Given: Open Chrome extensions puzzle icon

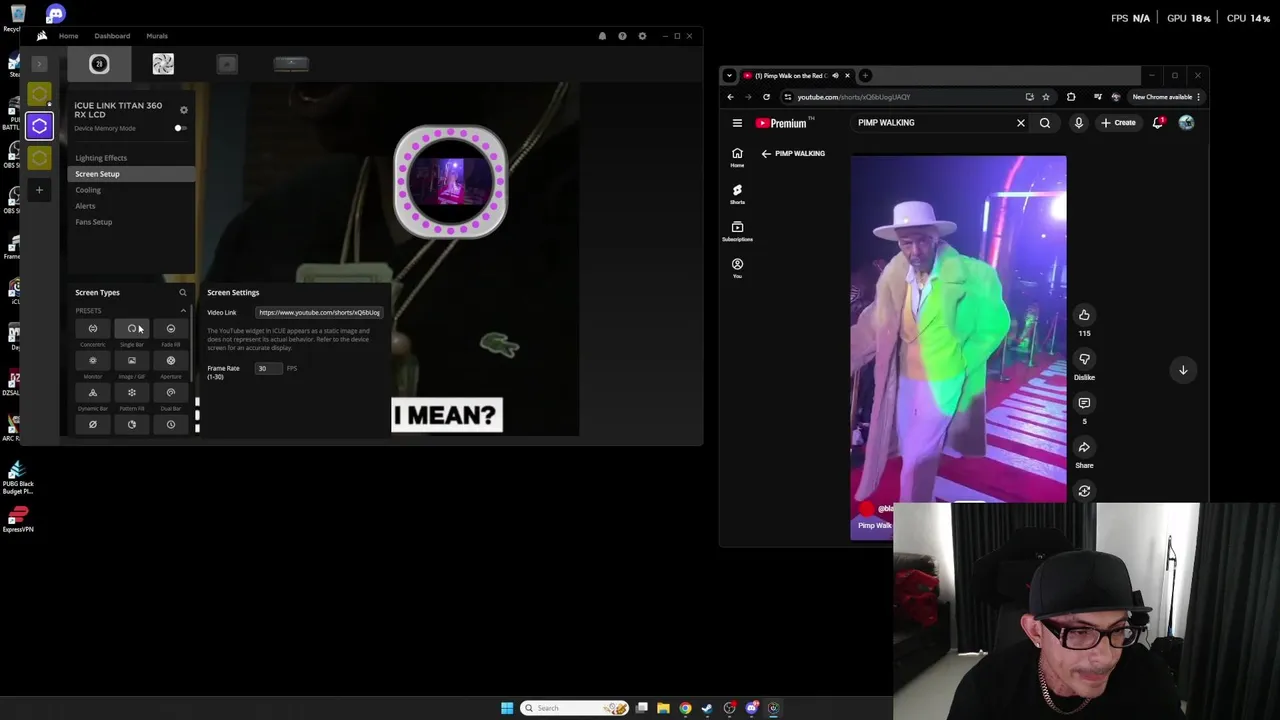Looking at the screenshot, I should click(1071, 97).
